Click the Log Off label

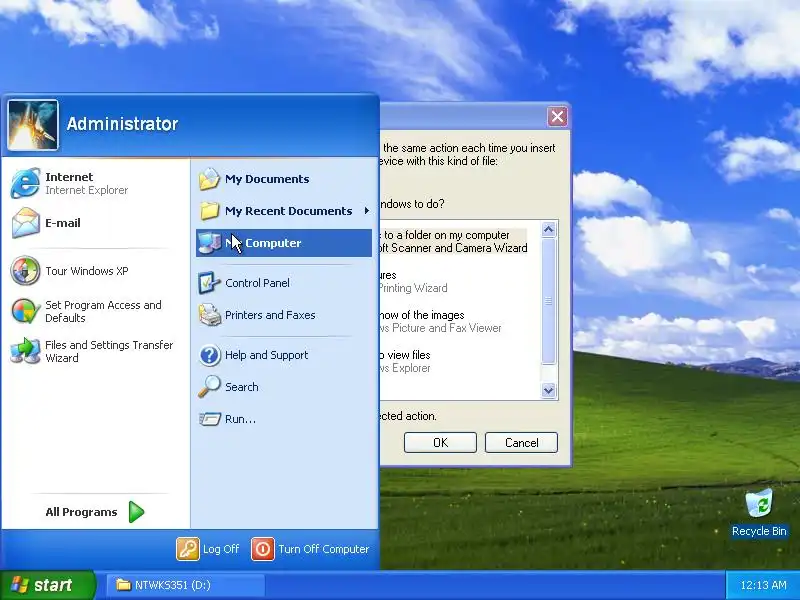point(221,549)
